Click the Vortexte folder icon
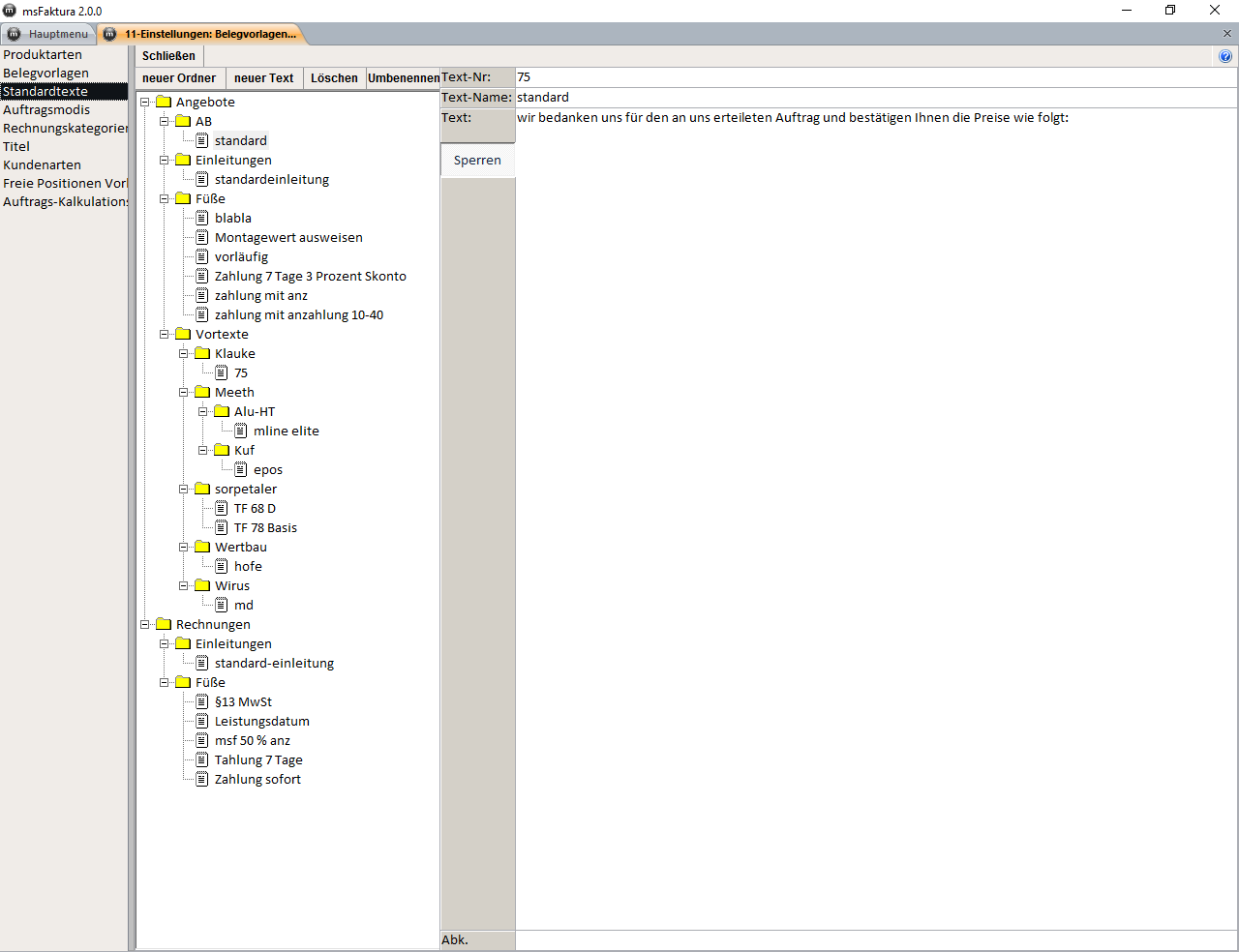Image resolution: width=1239 pixels, height=952 pixels. point(183,334)
